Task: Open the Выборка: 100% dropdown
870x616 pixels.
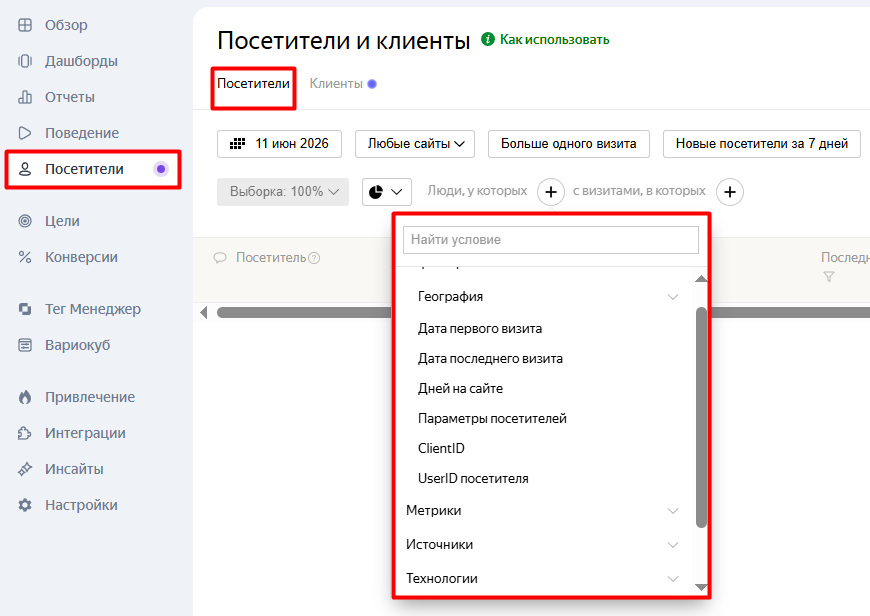Action: [283, 192]
